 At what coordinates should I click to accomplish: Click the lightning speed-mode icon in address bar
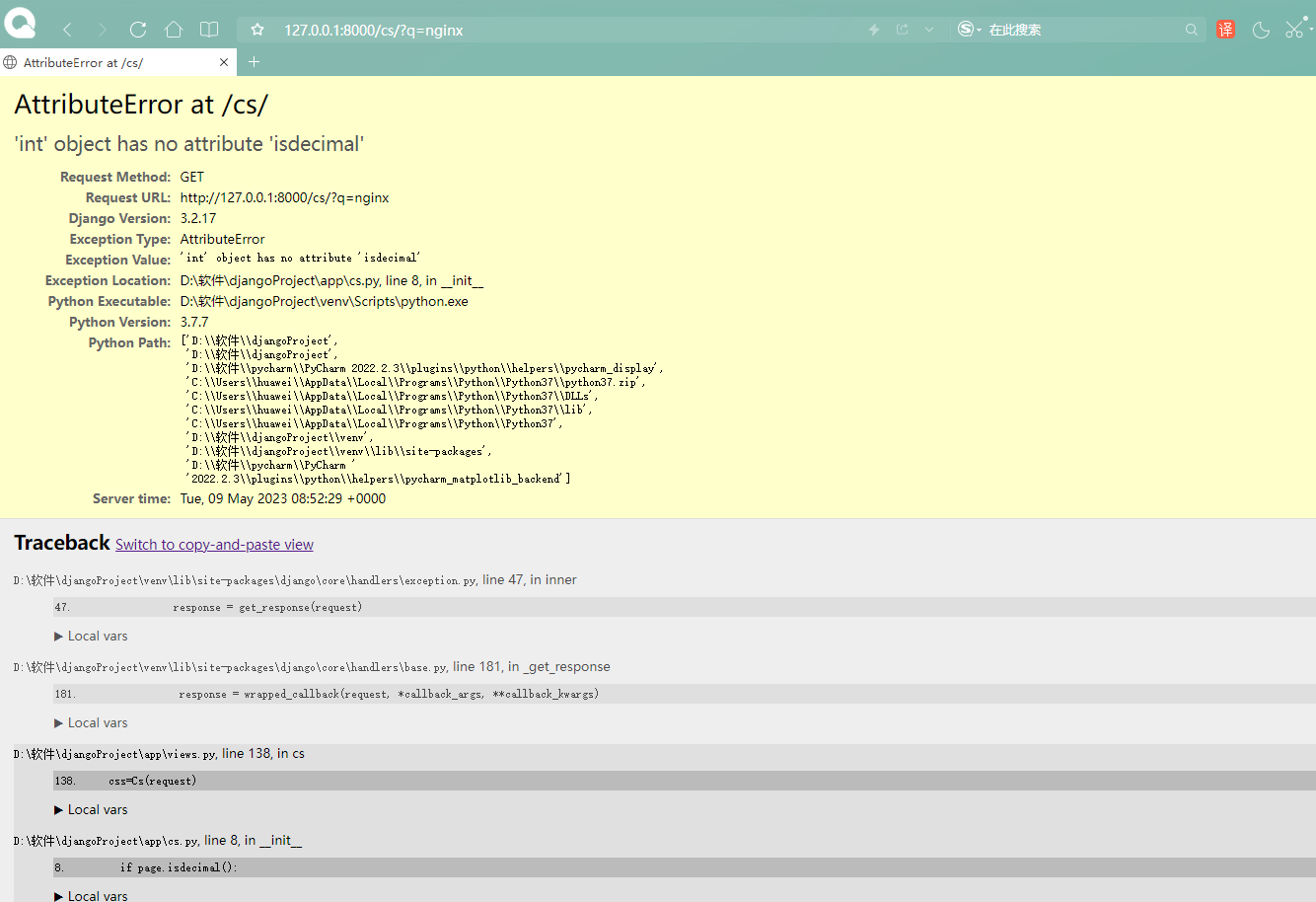[x=874, y=30]
